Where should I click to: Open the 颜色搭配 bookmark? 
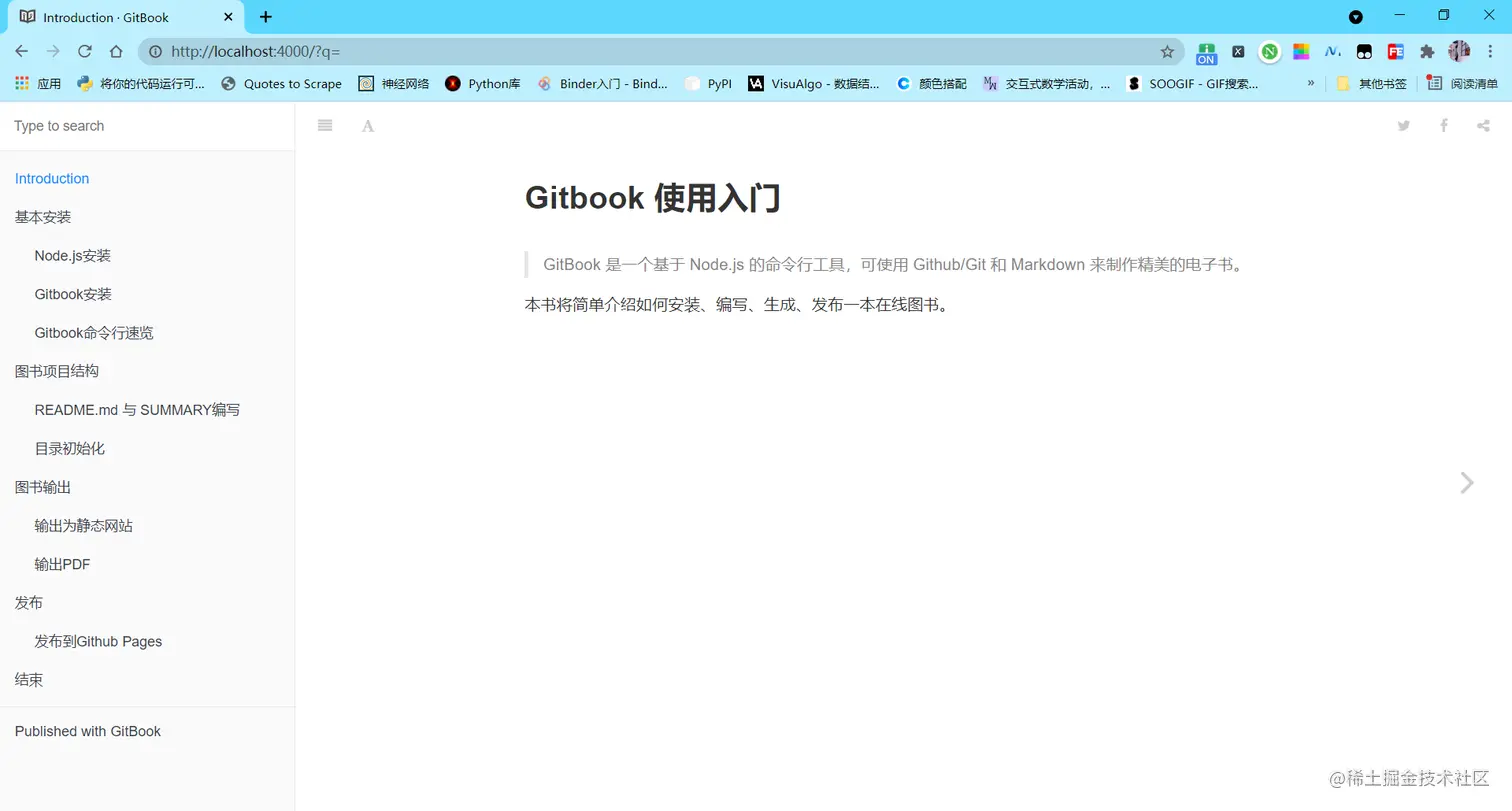pos(931,84)
